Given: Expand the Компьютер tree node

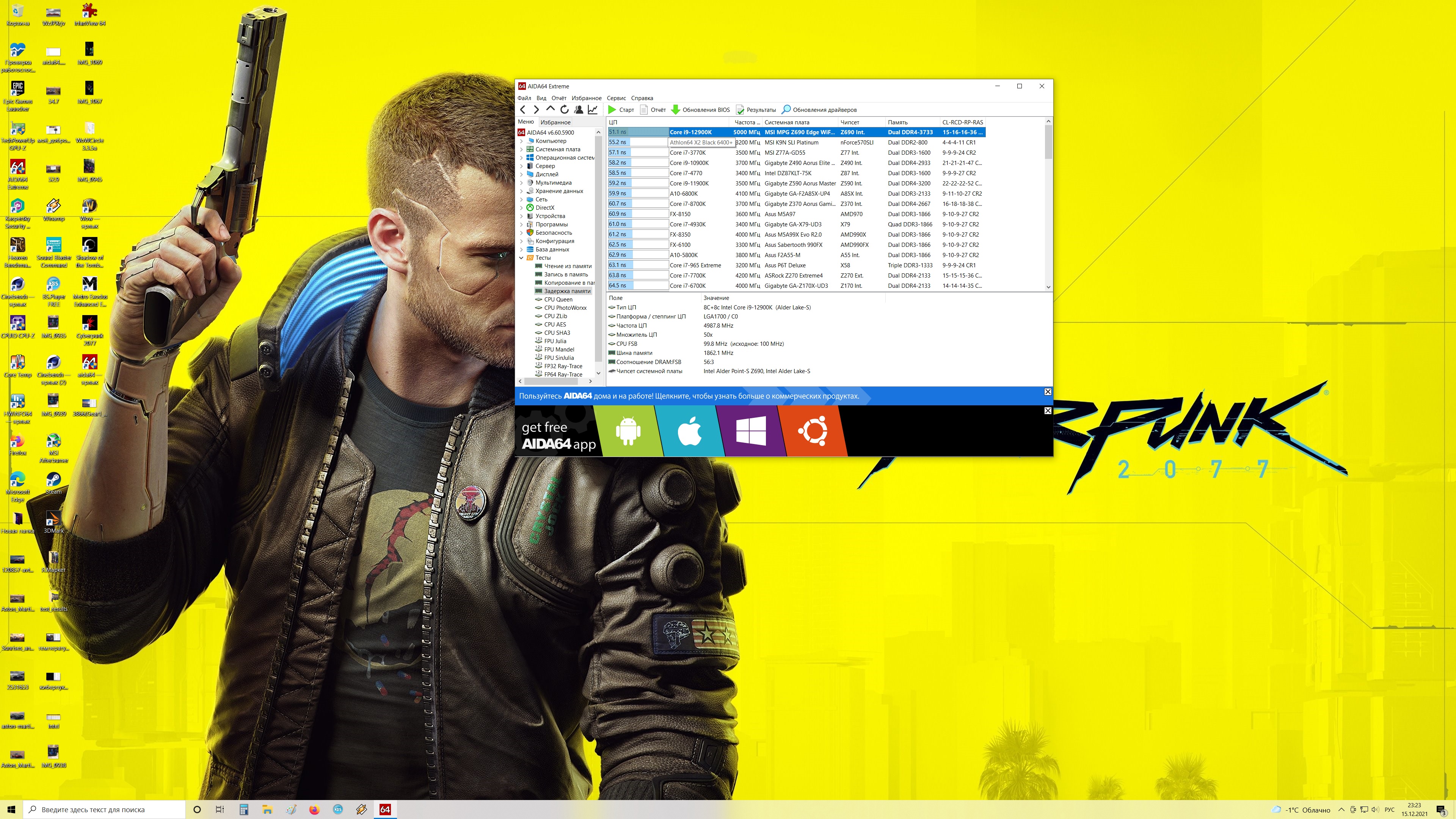Looking at the screenshot, I should pyautogui.click(x=521, y=141).
